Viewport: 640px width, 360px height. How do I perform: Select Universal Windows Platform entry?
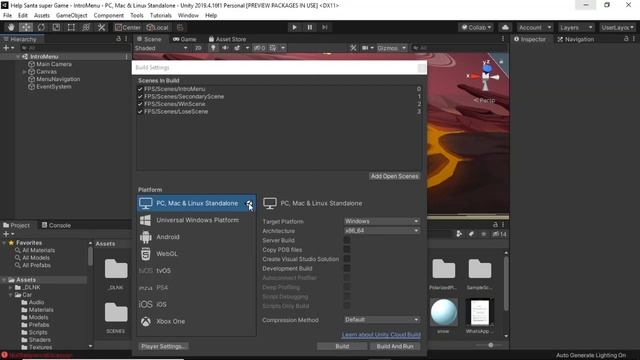(x=196, y=220)
